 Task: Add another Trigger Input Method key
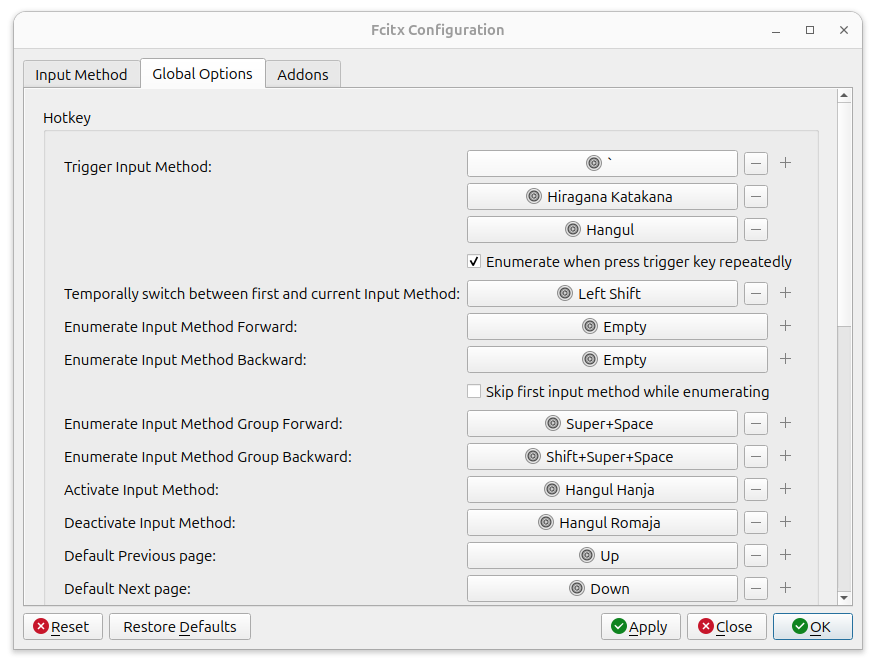(x=785, y=163)
